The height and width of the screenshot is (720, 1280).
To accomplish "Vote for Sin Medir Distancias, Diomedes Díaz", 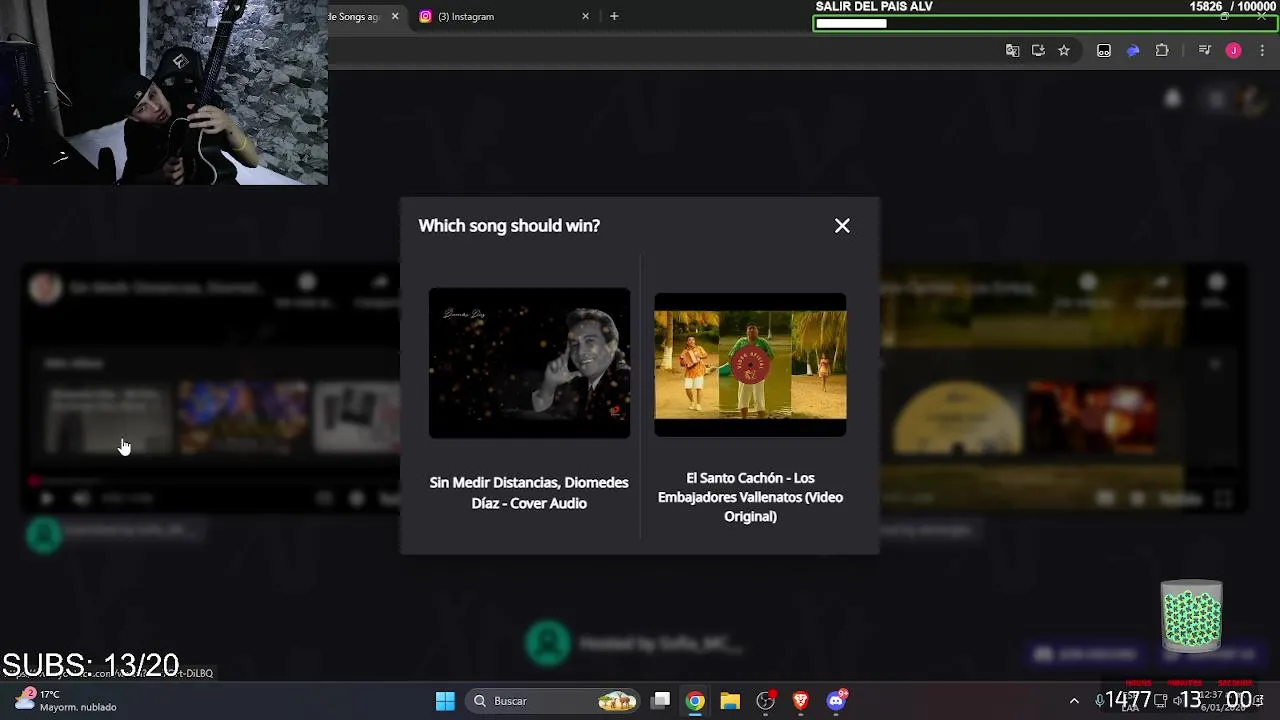I will coord(529,493).
